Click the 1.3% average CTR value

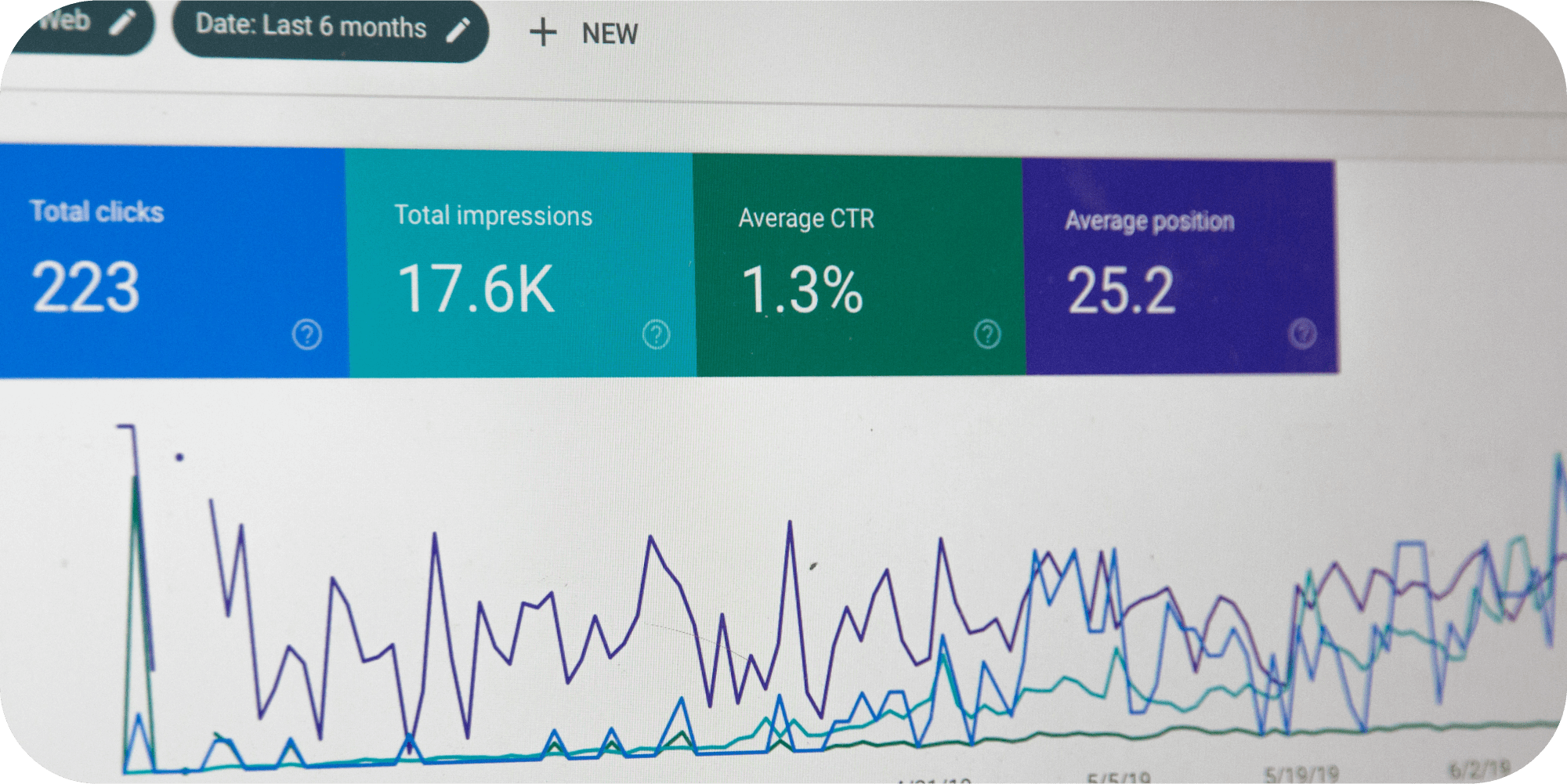802,291
